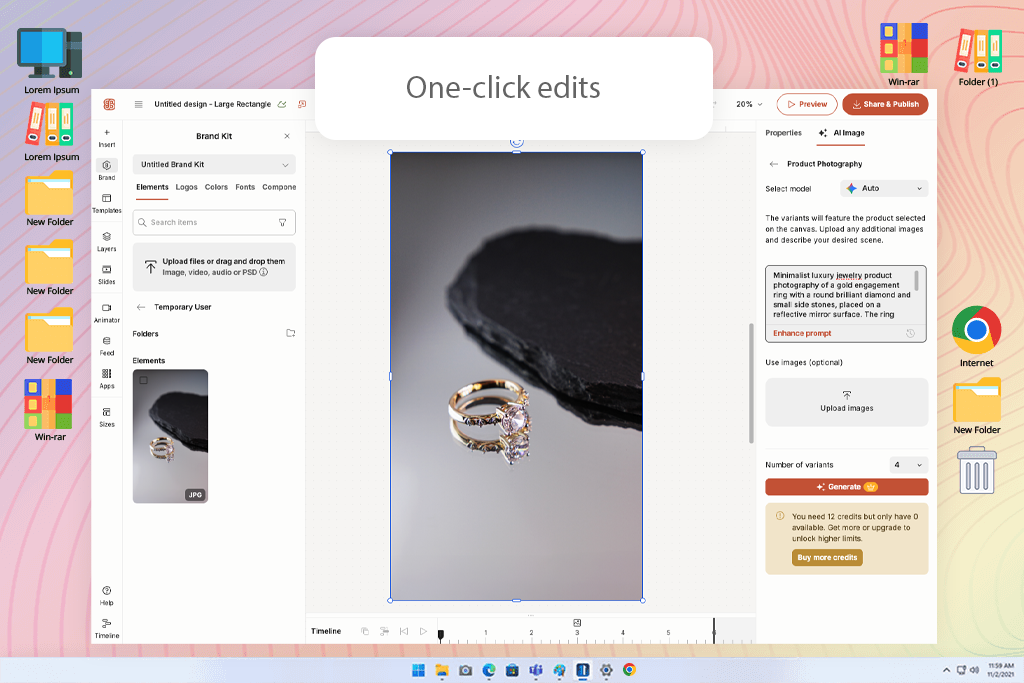Open Chrome from the taskbar
Image resolution: width=1024 pixels, height=683 pixels.
[630, 671]
